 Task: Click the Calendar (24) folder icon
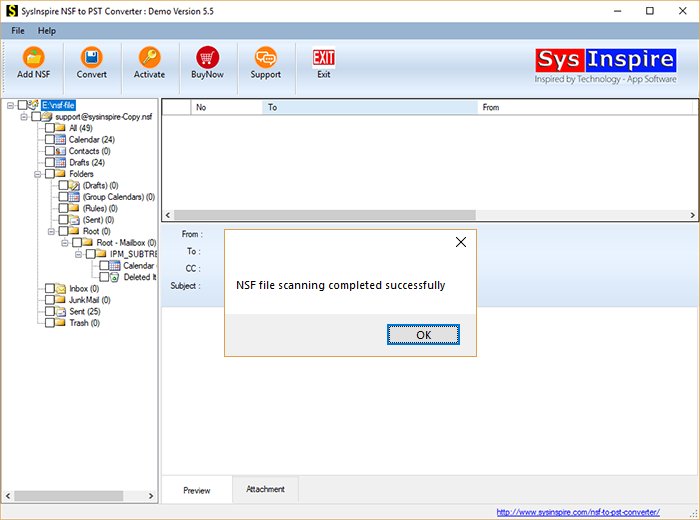60,139
